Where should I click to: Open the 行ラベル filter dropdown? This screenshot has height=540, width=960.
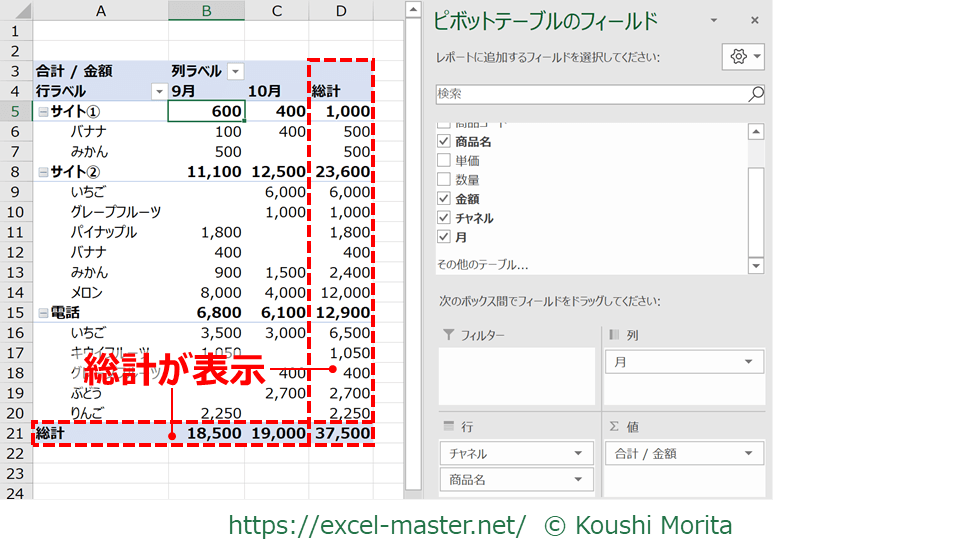pyautogui.click(x=158, y=91)
